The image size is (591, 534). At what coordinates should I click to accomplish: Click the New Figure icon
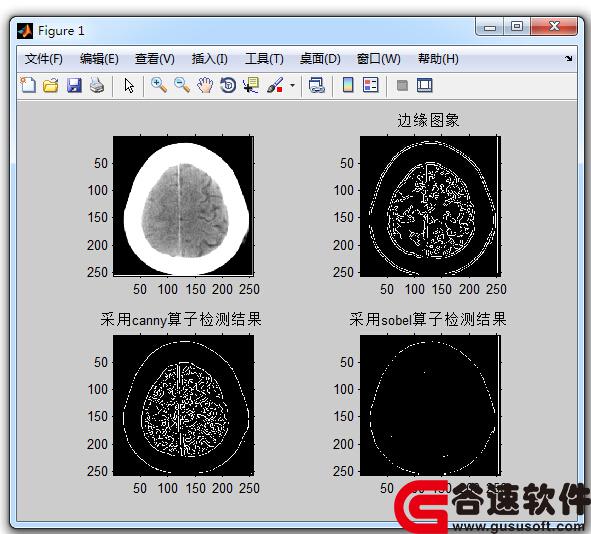(28, 85)
